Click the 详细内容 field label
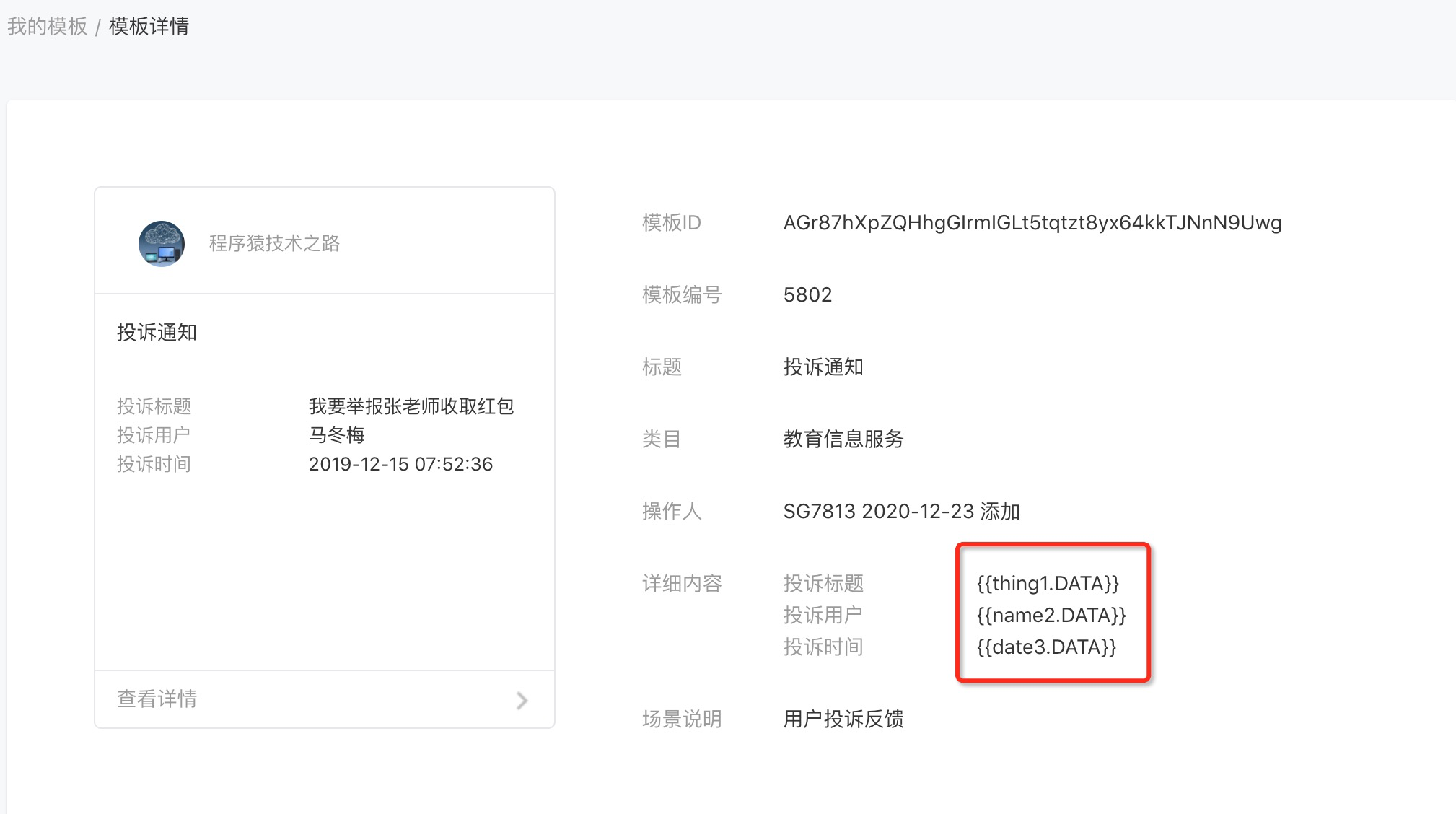 (x=682, y=584)
